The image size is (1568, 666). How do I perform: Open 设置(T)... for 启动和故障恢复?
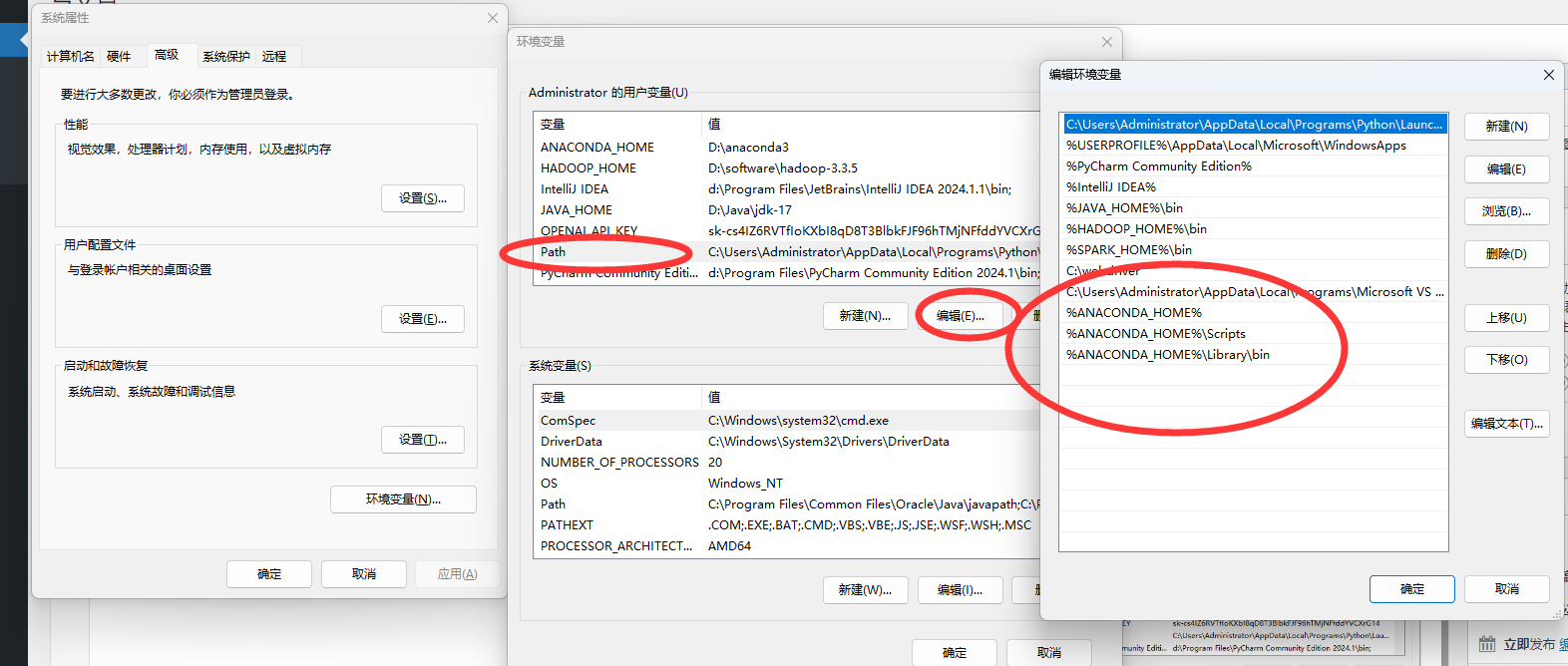[x=423, y=440]
